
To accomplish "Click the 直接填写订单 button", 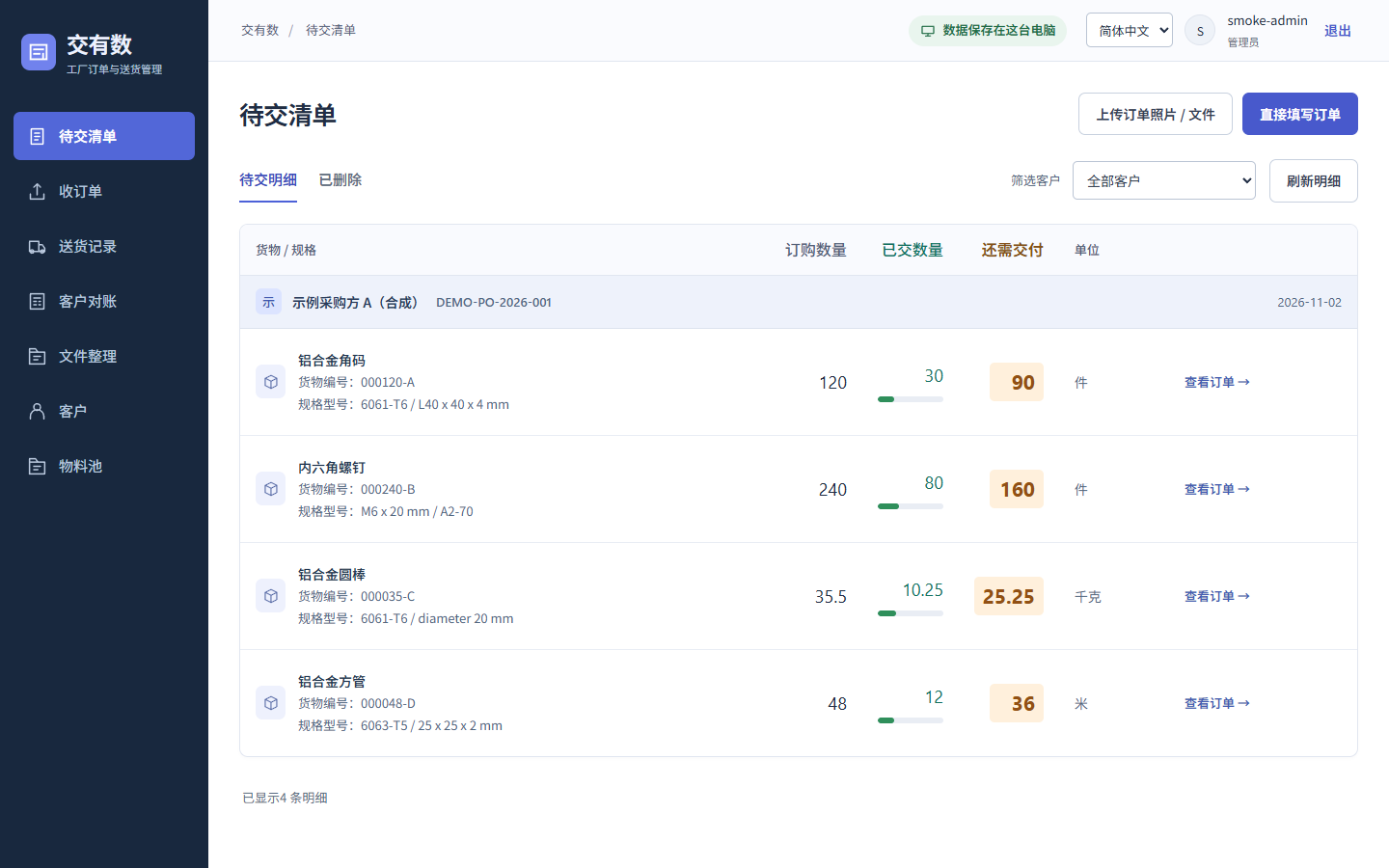I will [1299, 114].
